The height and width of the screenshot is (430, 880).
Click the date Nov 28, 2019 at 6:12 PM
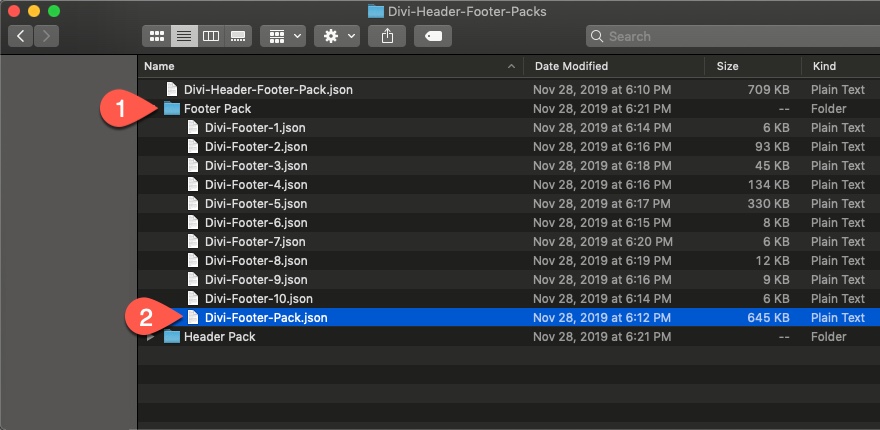[602, 318]
